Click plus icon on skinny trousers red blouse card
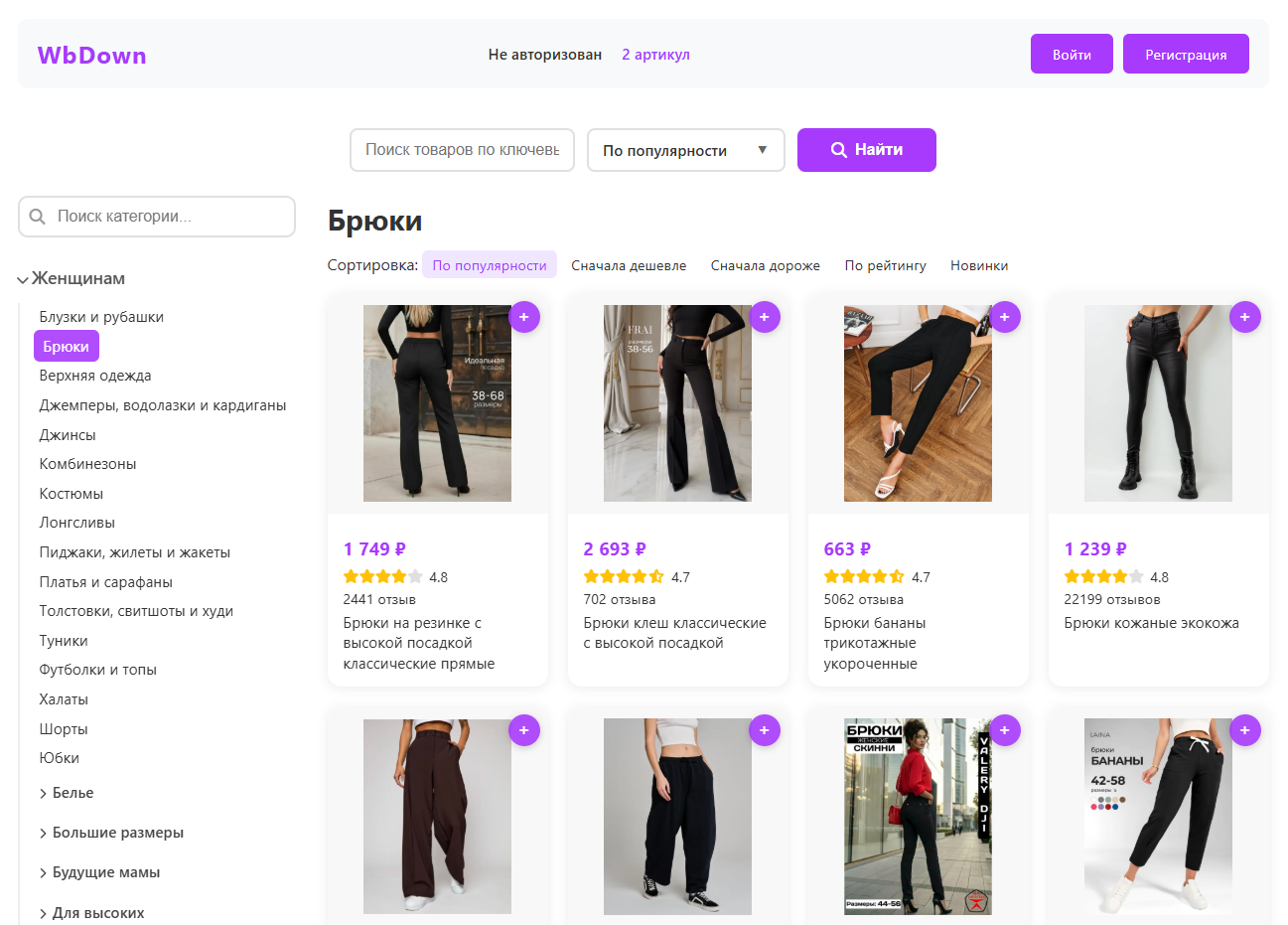Viewport: 1288px width, 925px height. [1005, 730]
